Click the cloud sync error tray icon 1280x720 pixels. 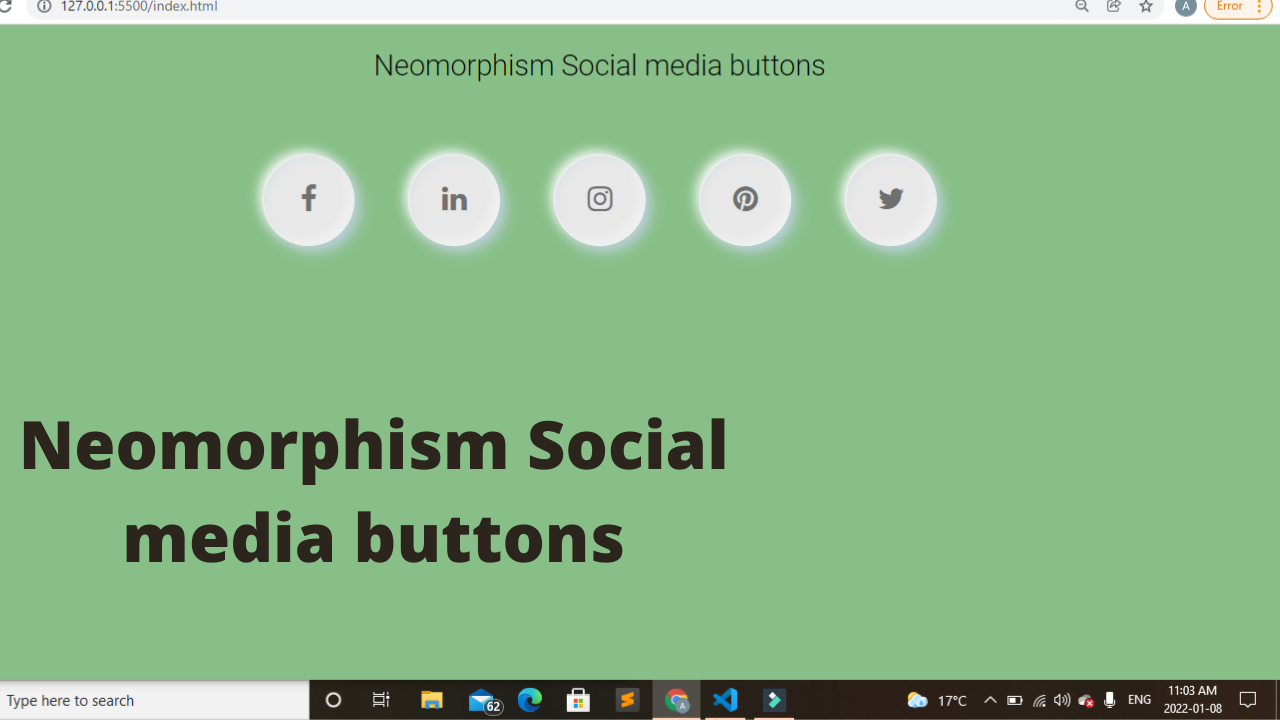(x=1086, y=700)
